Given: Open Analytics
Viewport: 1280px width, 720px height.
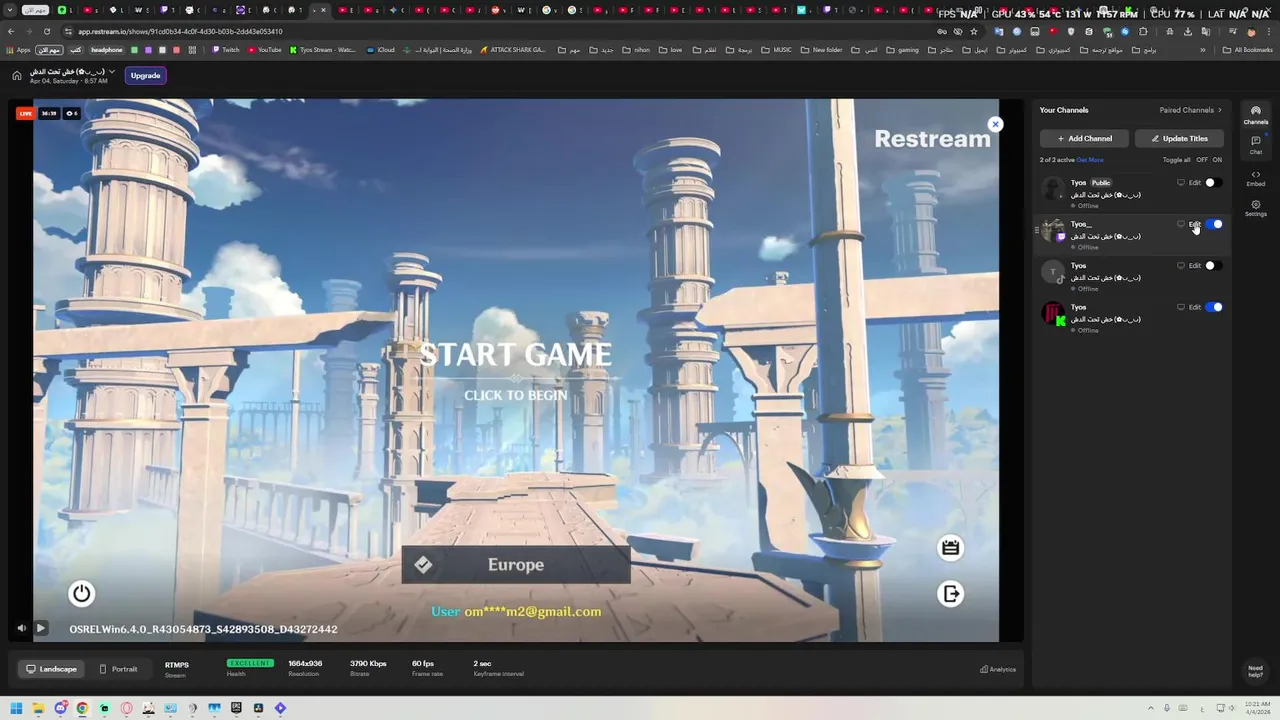Looking at the screenshot, I should pyautogui.click(x=998, y=669).
